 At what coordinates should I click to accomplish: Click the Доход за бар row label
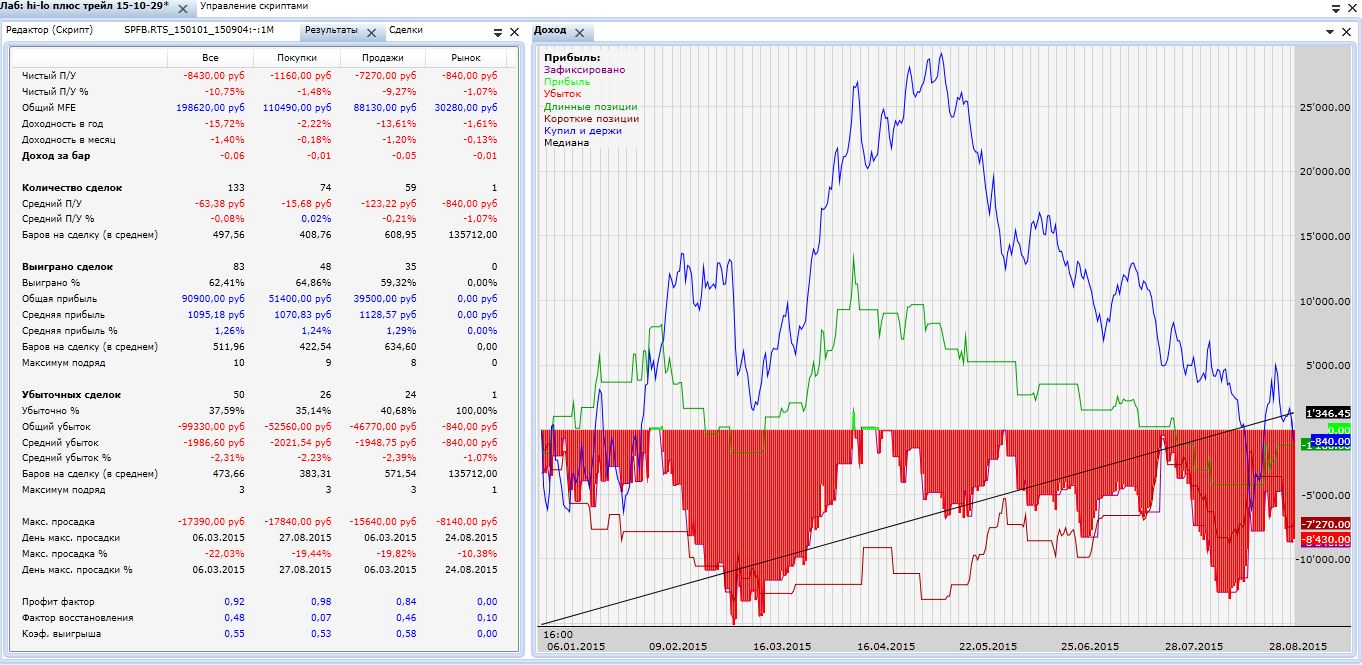[x=57, y=155]
